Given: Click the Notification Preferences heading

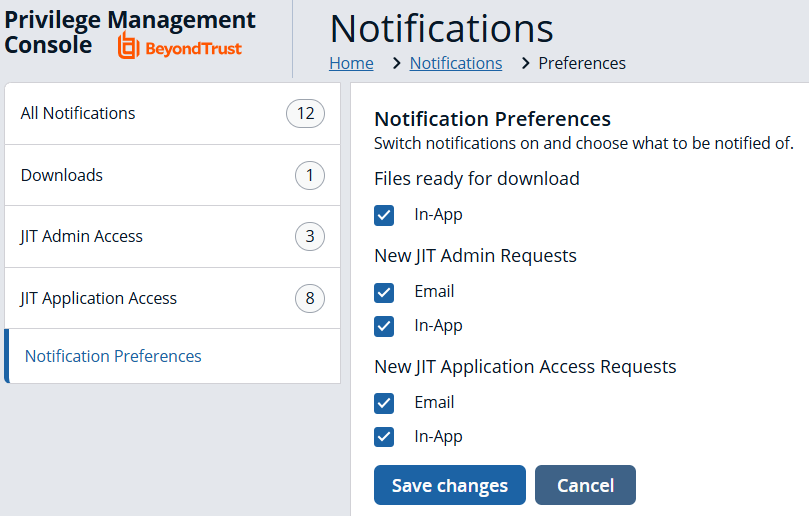Looking at the screenshot, I should coord(492,119).
